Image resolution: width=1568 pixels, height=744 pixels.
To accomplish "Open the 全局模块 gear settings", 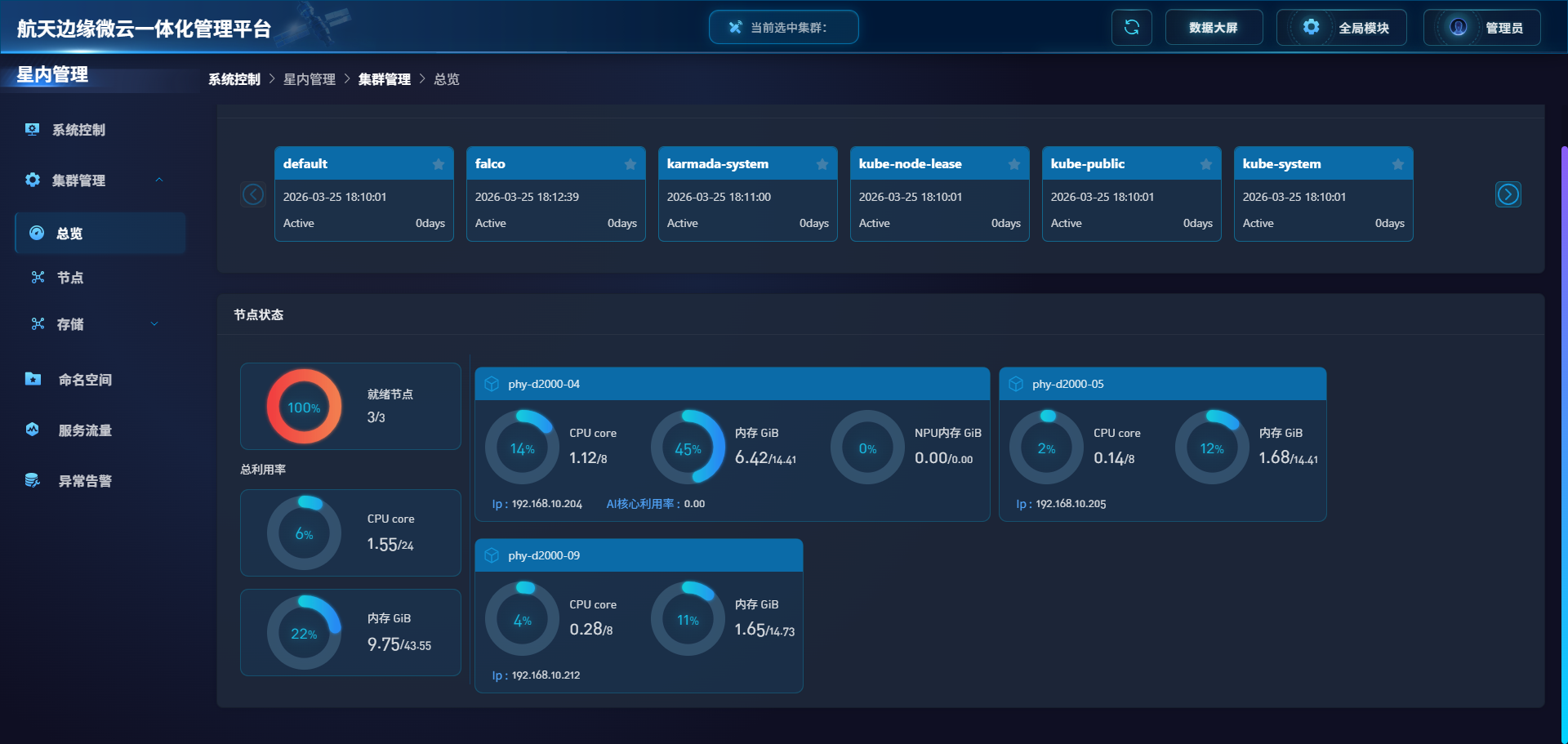I will pos(1311,28).
